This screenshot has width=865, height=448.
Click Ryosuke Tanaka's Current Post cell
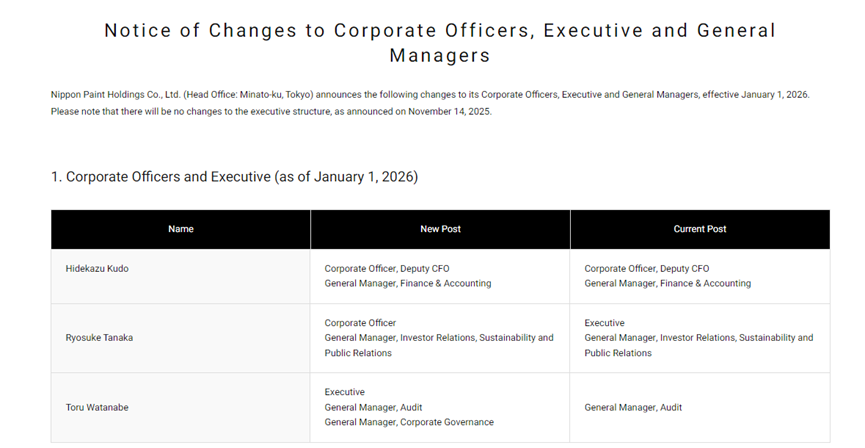click(699, 338)
